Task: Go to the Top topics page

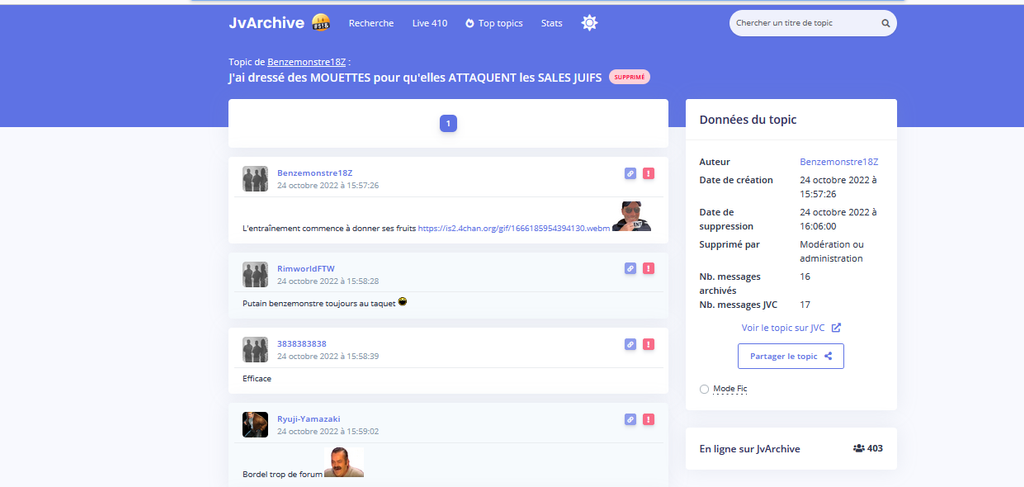Action: 494,23
